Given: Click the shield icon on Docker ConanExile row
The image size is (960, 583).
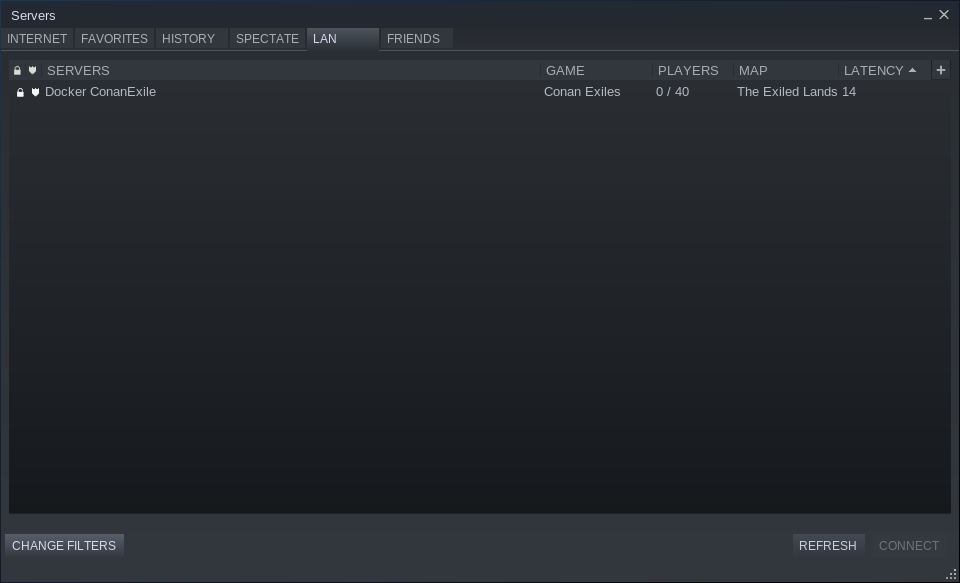Looking at the screenshot, I should pyautogui.click(x=36, y=92).
